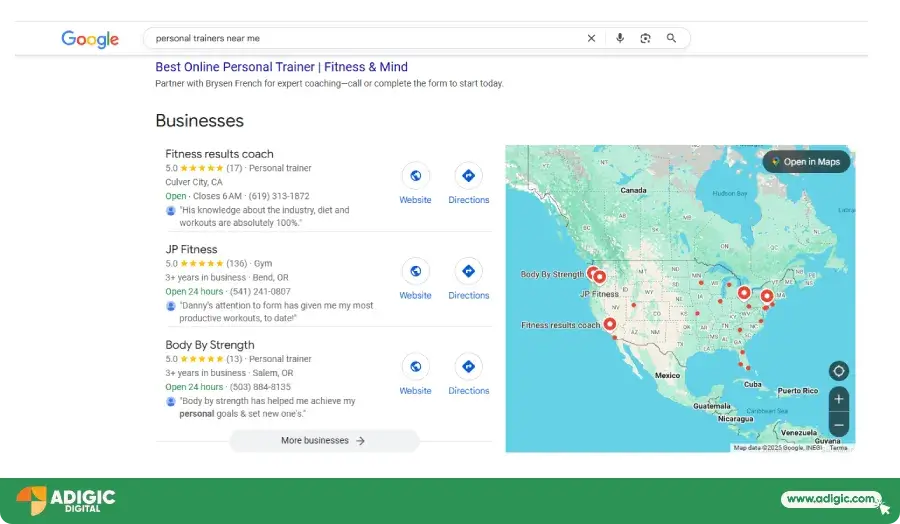
Task: Click the magnifying glass search icon
Action: click(671, 38)
